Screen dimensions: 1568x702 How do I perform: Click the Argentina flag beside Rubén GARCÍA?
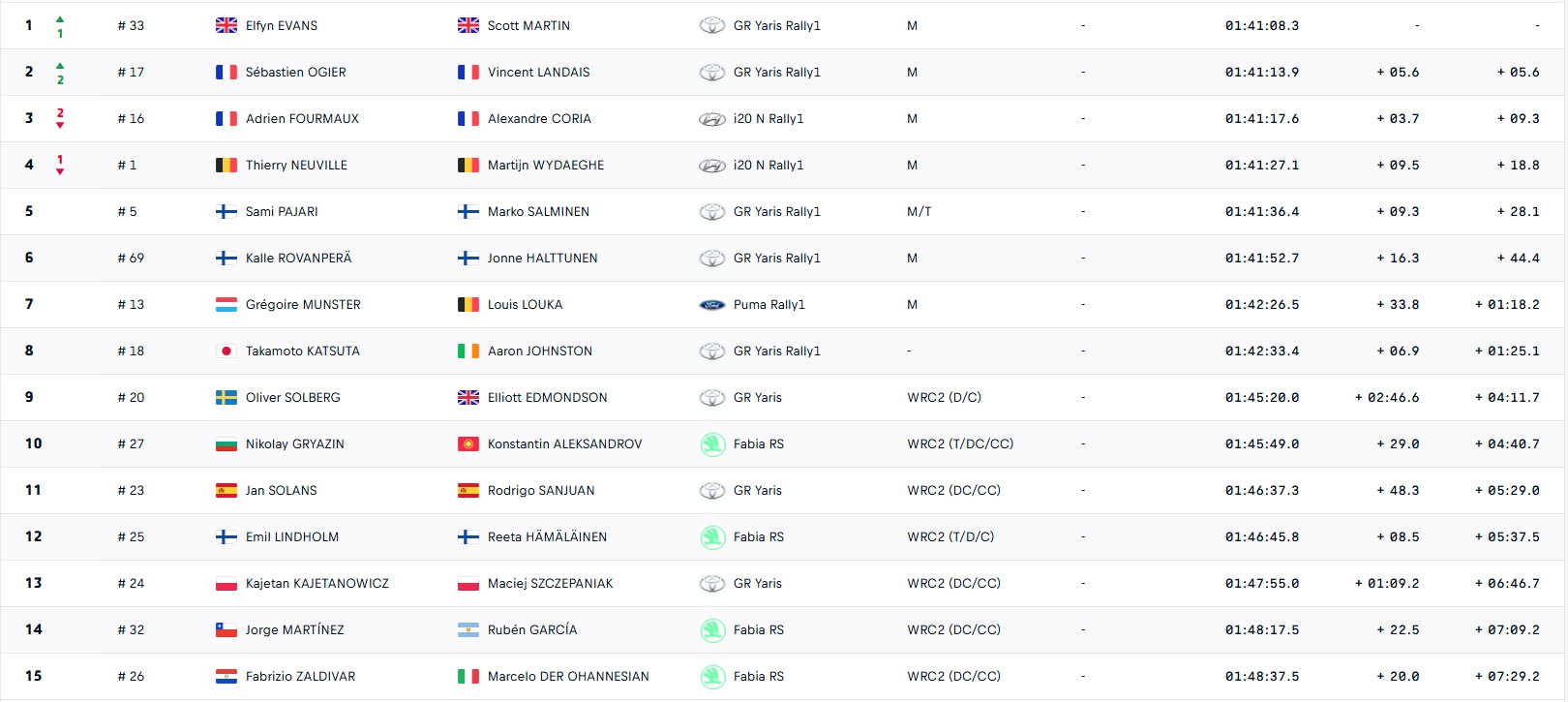pos(468,630)
